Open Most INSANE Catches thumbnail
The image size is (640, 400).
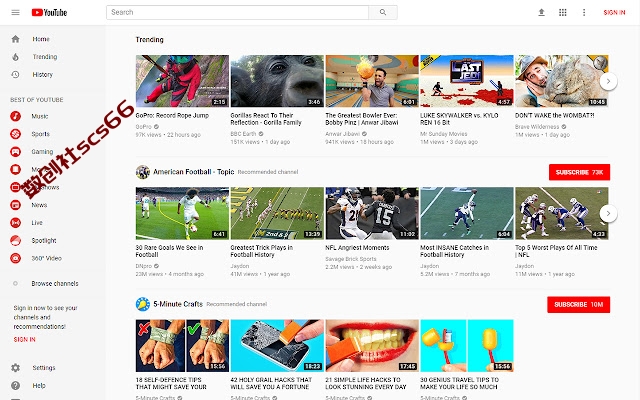467,213
